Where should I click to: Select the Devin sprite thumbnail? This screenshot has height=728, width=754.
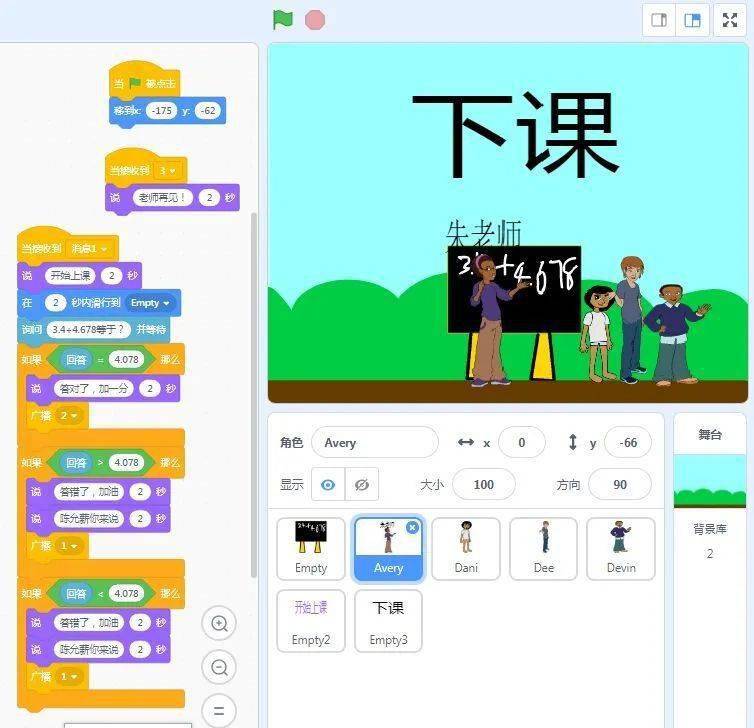click(620, 548)
